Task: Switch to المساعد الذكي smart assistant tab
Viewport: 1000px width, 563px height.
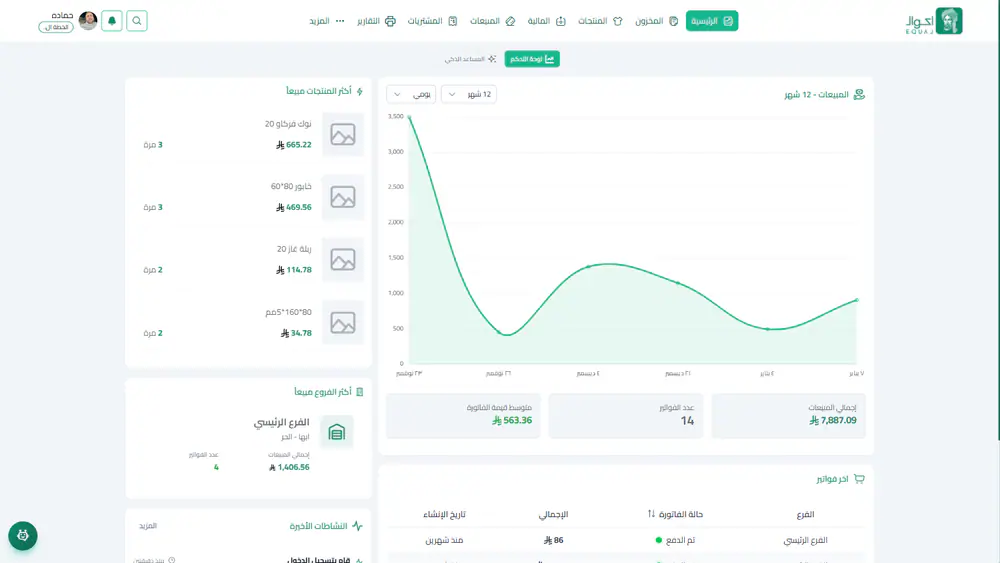Action: pyautogui.click(x=470, y=59)
